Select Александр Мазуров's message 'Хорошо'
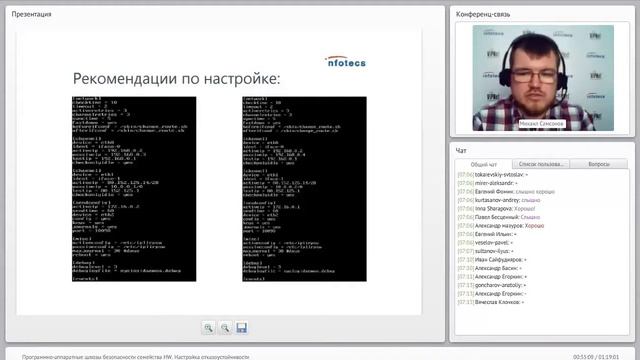Screen dimensions: 640x360 [x=501, y=225]
